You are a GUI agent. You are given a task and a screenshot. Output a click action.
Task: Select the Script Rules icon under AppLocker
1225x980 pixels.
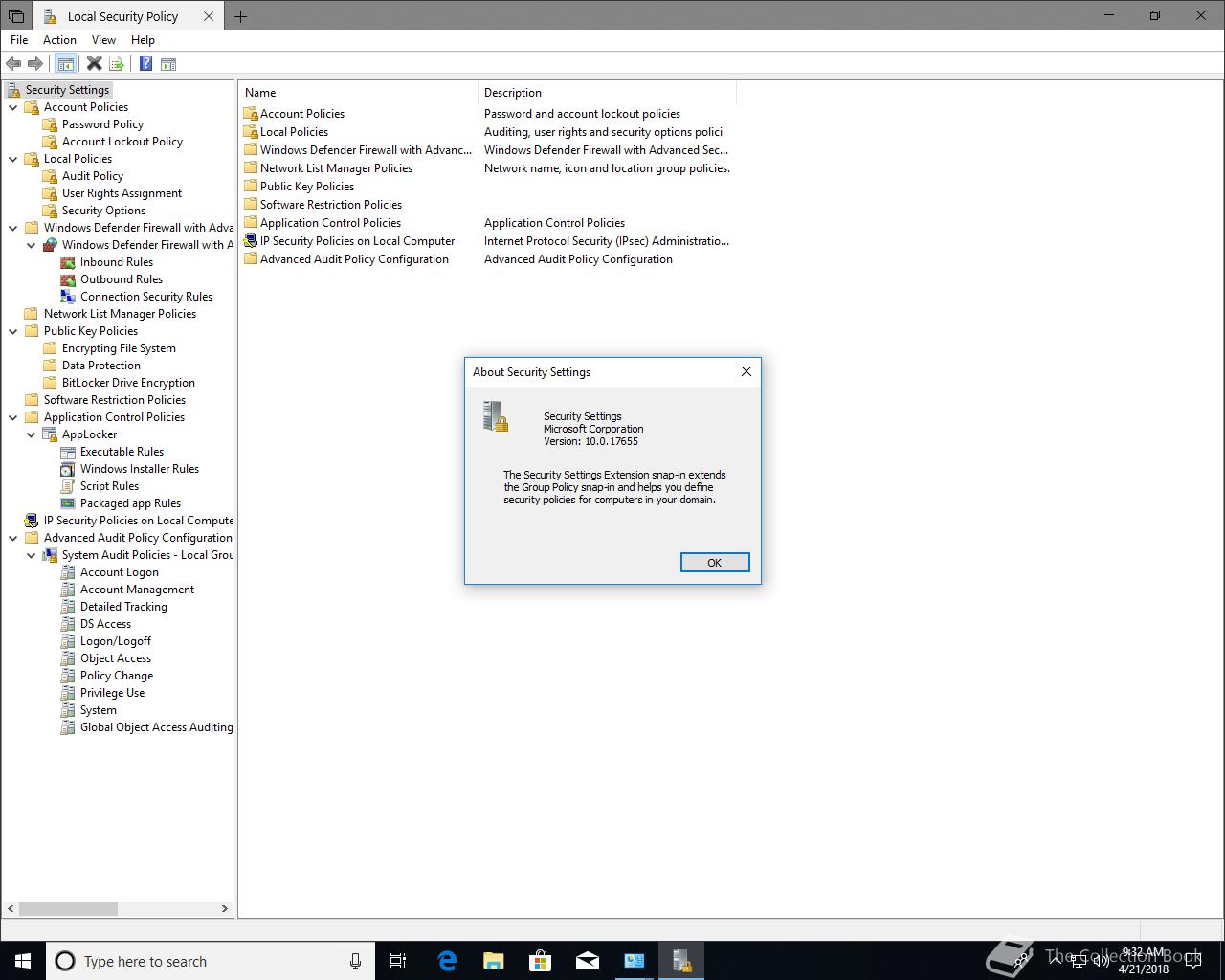pyautogui.click(x=68, y=486)
